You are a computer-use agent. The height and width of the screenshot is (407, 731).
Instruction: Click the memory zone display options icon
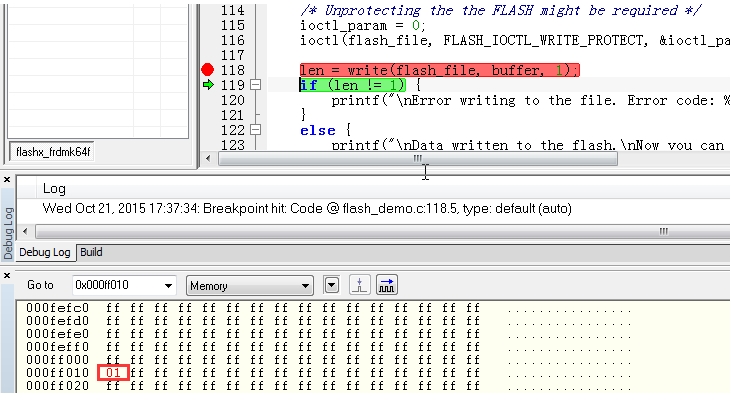click(361, 286)
